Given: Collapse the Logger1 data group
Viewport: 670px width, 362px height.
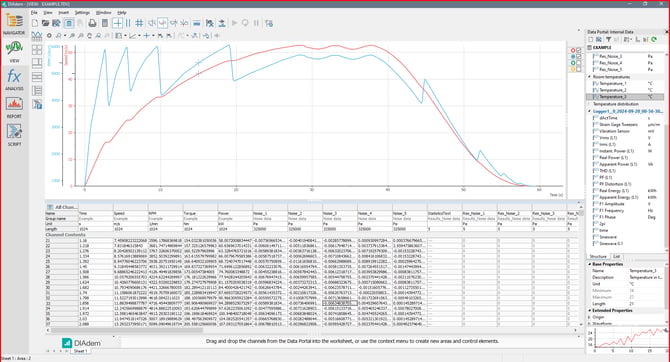Looking at the screenshot, I should [590, 111].
